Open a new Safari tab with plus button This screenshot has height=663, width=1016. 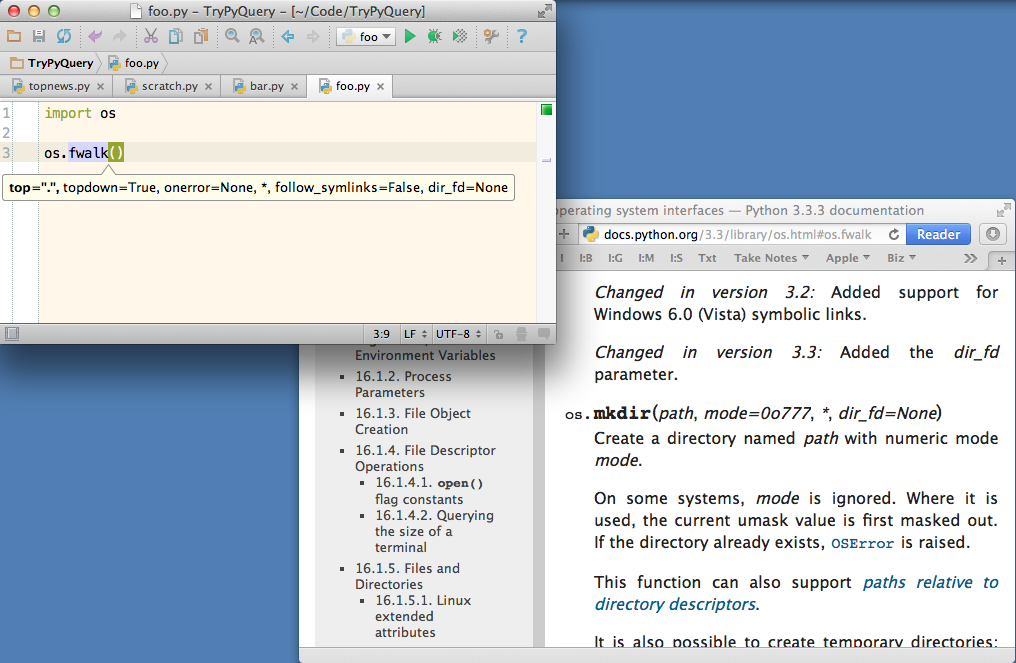tap(1002, 261)
